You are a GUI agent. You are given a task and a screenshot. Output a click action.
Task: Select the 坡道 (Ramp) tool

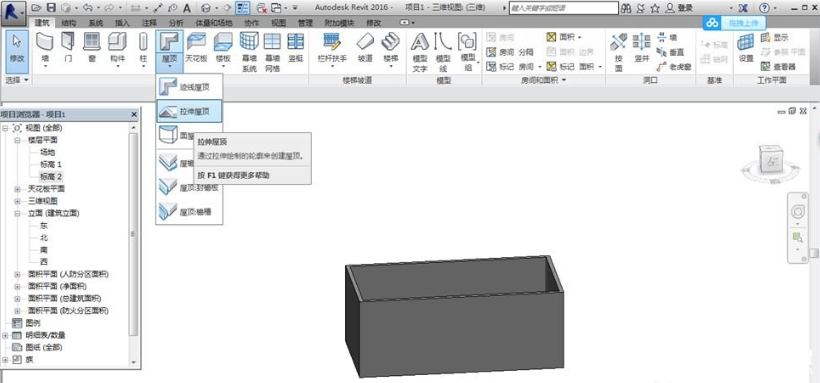[366, 48]
